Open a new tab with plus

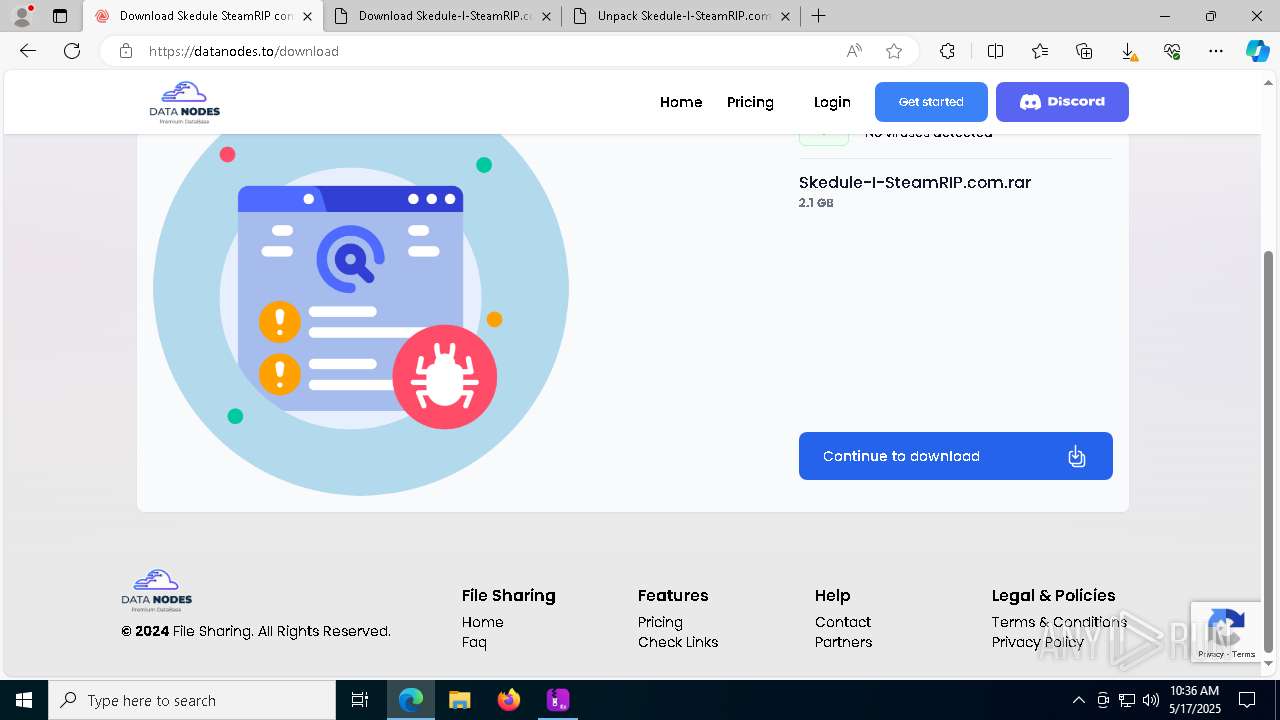(x=819, y=16)
